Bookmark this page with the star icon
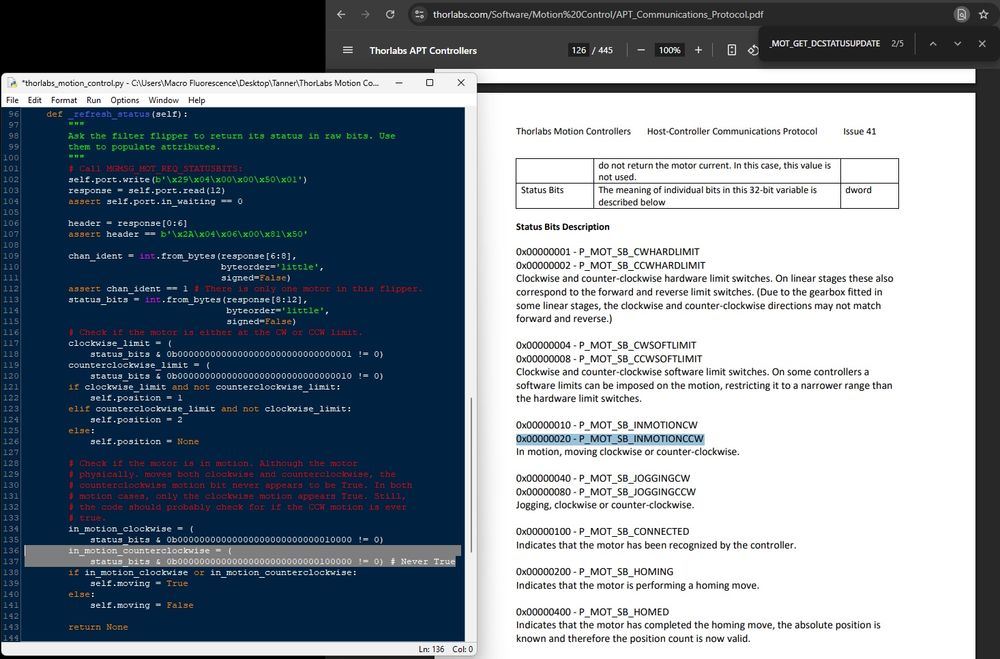The height and width of the screenshot is (659, 1000). coord(987,15)
